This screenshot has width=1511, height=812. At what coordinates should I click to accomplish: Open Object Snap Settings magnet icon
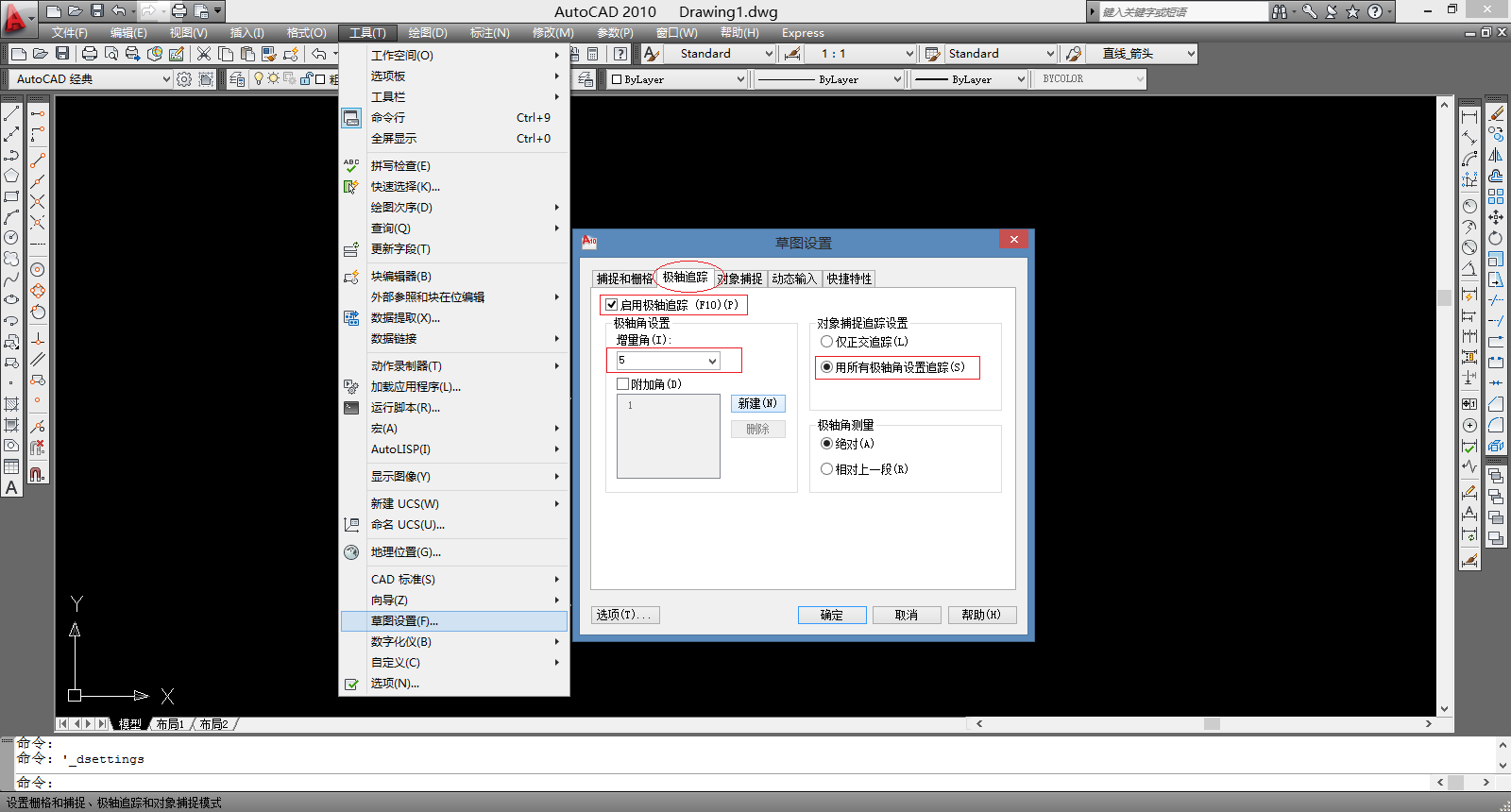click(x=38, y=475)
